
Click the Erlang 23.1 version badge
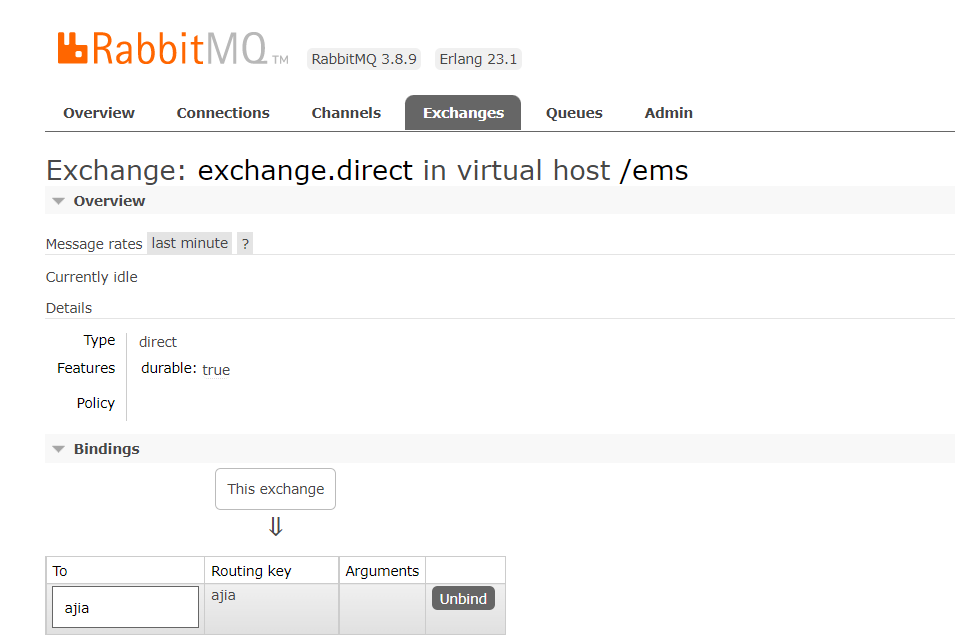[478, 59]
